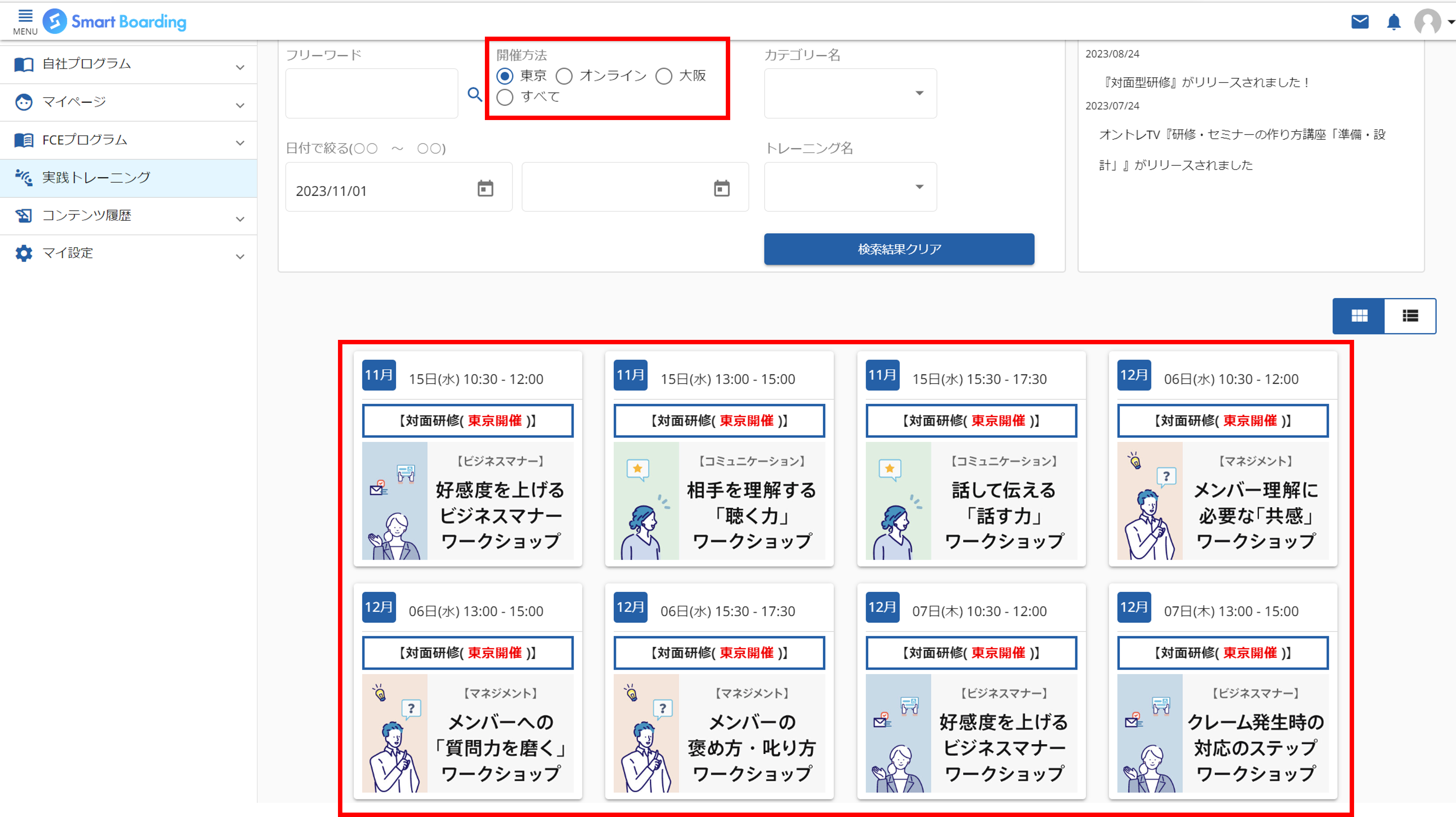
Task: Open the トレーニング名 dropdown
Action: coord(850,187)
